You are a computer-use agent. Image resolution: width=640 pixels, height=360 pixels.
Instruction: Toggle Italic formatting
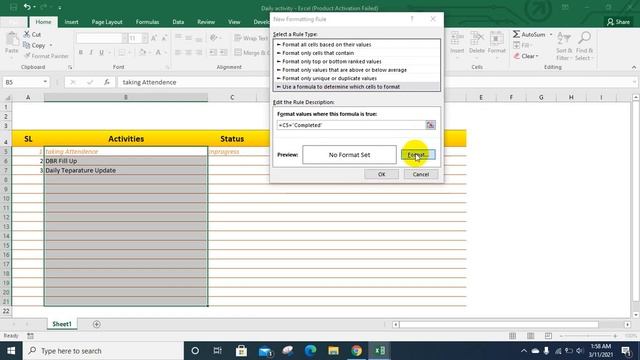(x=91, y=52)
